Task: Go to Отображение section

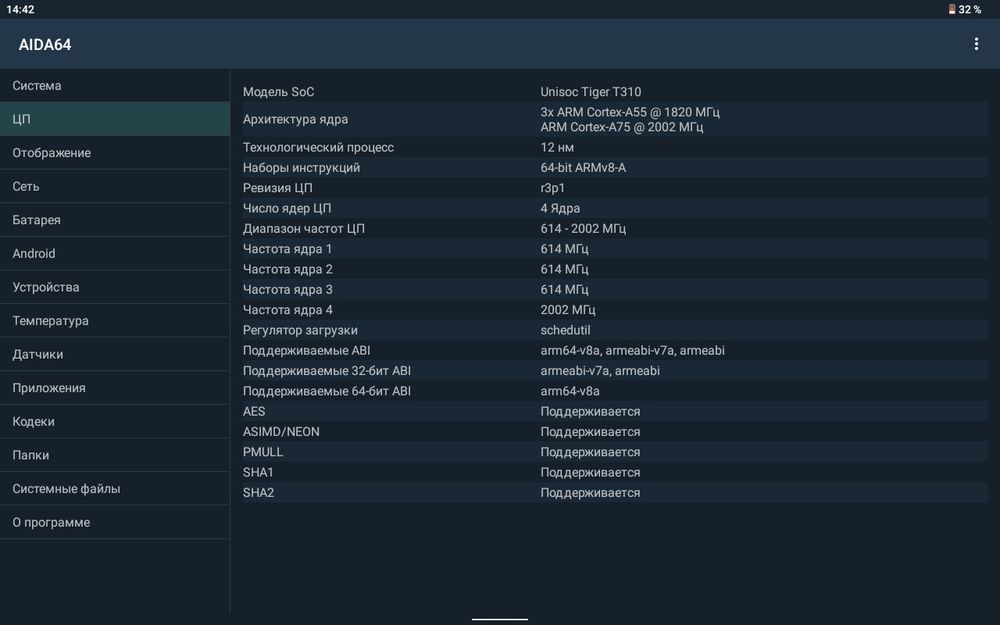Action: (115, 152)
